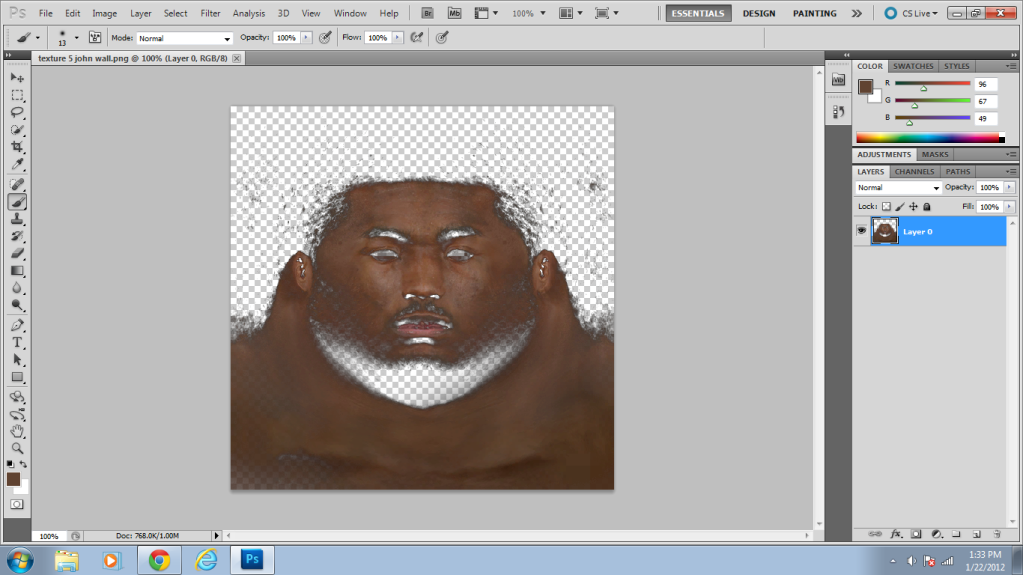Select the Path Selection tool
This screenshot has height=575, width=1023.
pos(17,360)
